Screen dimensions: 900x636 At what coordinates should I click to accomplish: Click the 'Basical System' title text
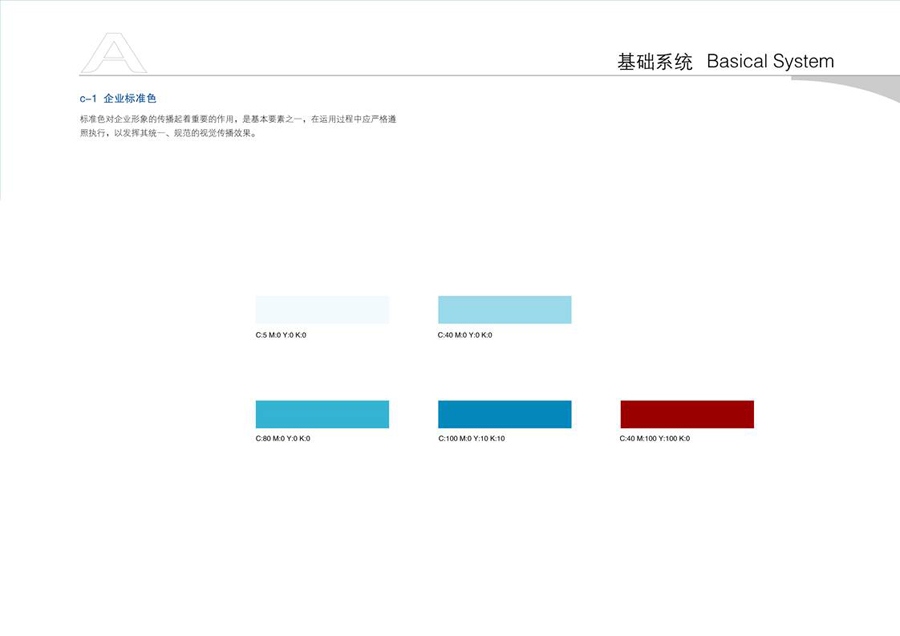(770, 61)
